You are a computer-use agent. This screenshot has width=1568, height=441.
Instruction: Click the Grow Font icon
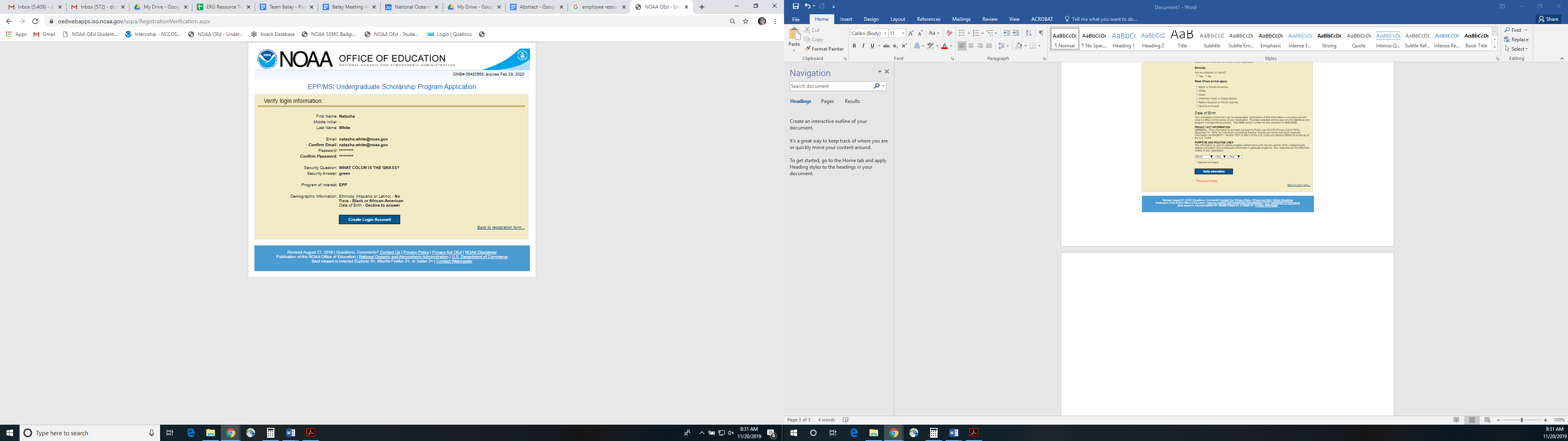(911, 33)
